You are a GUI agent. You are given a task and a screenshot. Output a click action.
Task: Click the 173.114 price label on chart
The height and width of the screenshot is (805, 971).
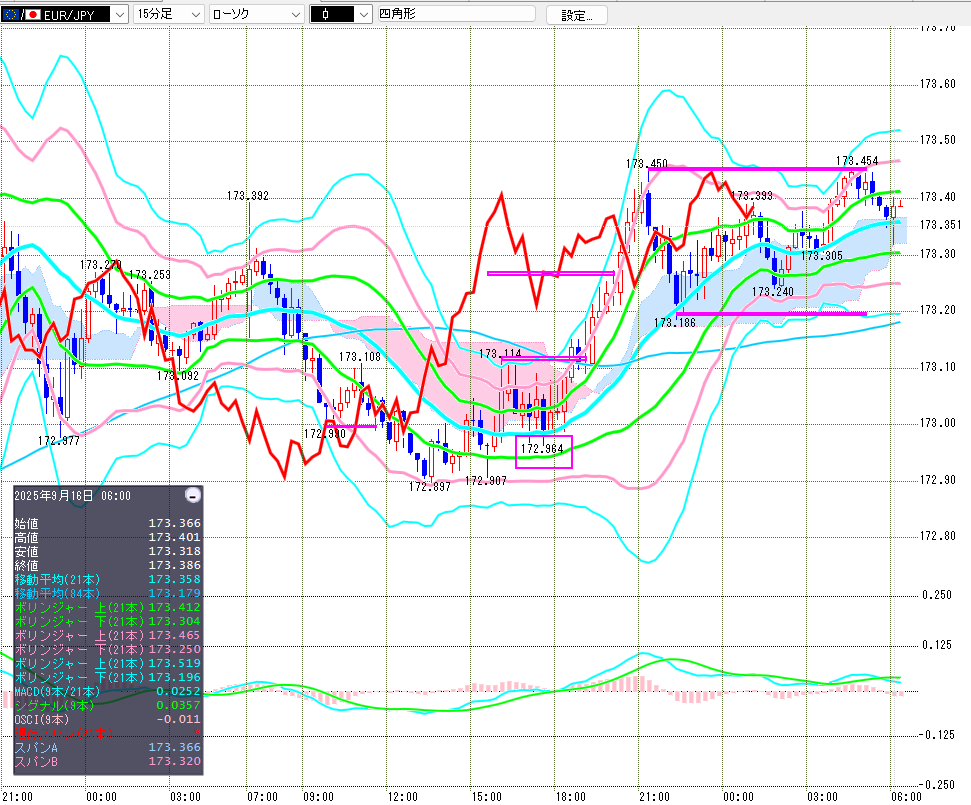point(500,354)
